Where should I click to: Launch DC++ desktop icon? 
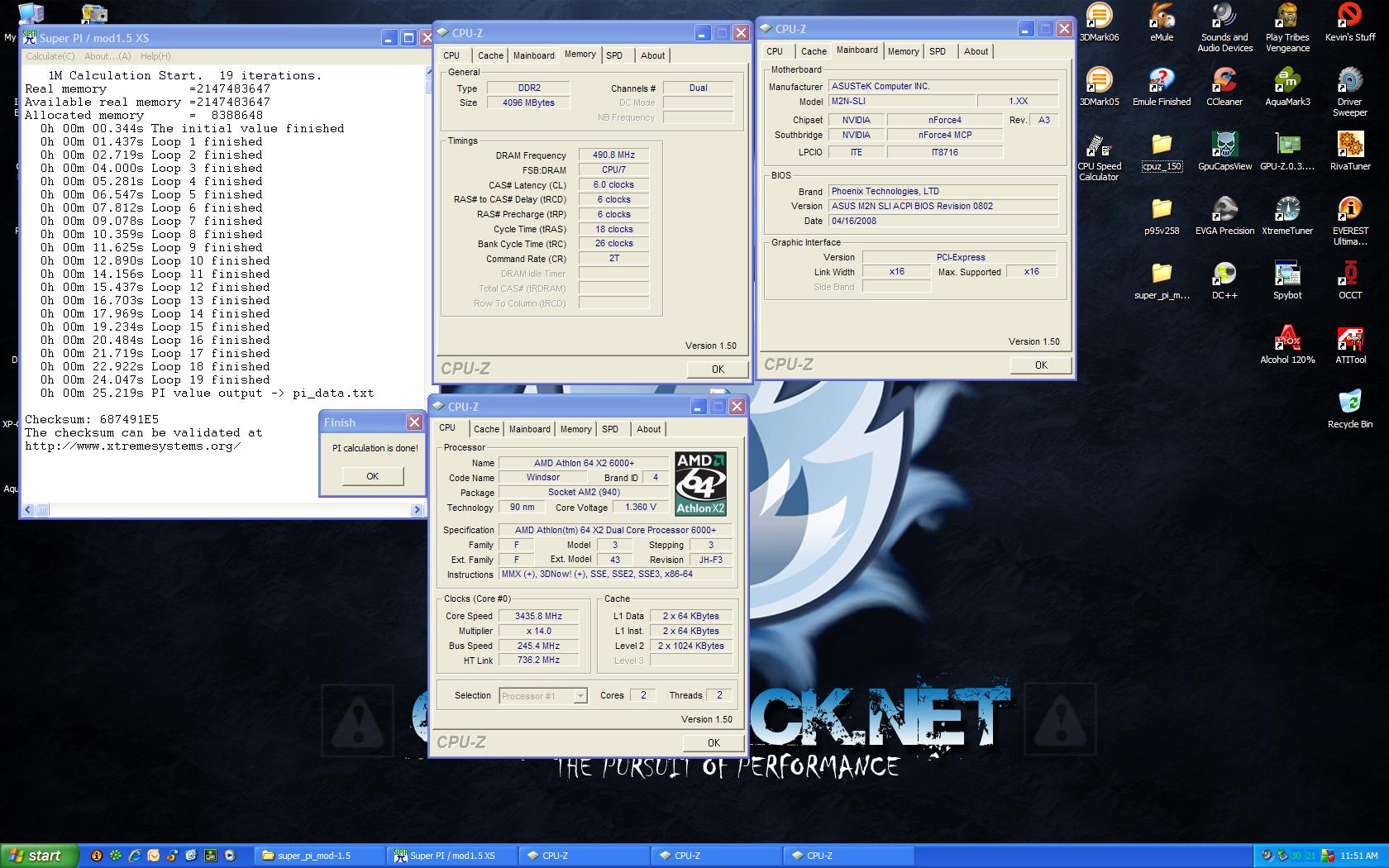(x=1224, y=280)
